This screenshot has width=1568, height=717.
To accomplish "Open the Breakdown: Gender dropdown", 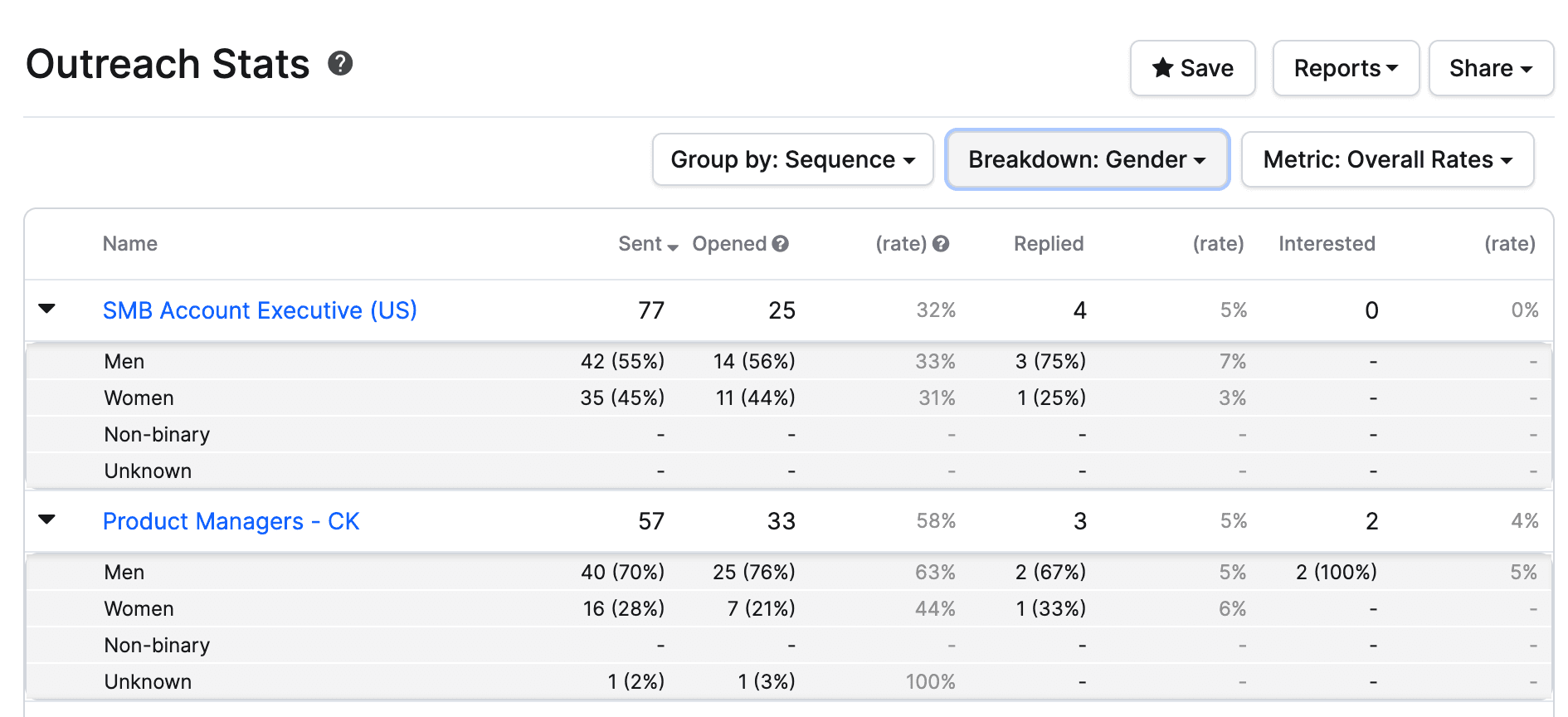I will pyautogui.click(x=1087, y=159).
